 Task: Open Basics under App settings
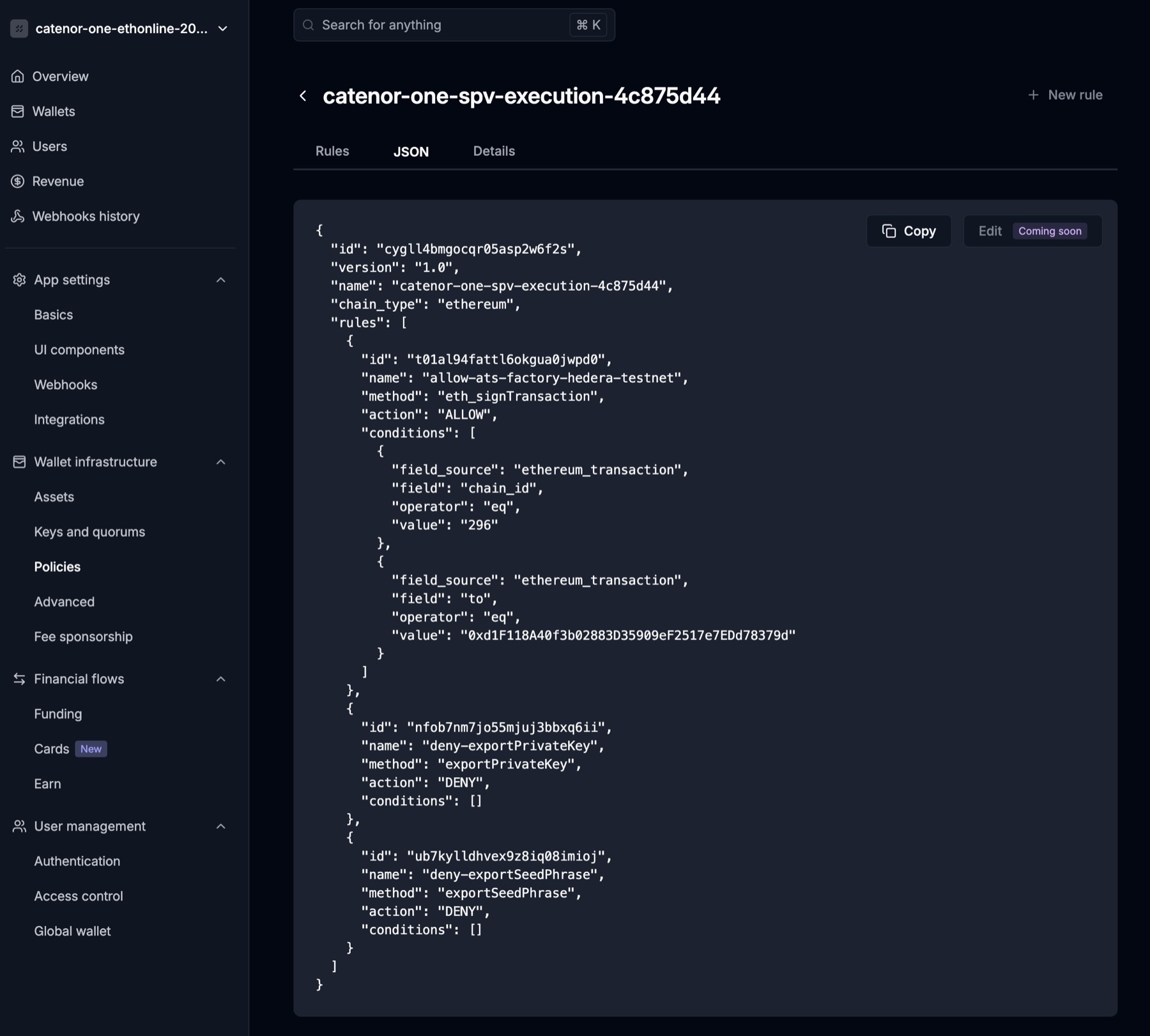click(54, 314)
